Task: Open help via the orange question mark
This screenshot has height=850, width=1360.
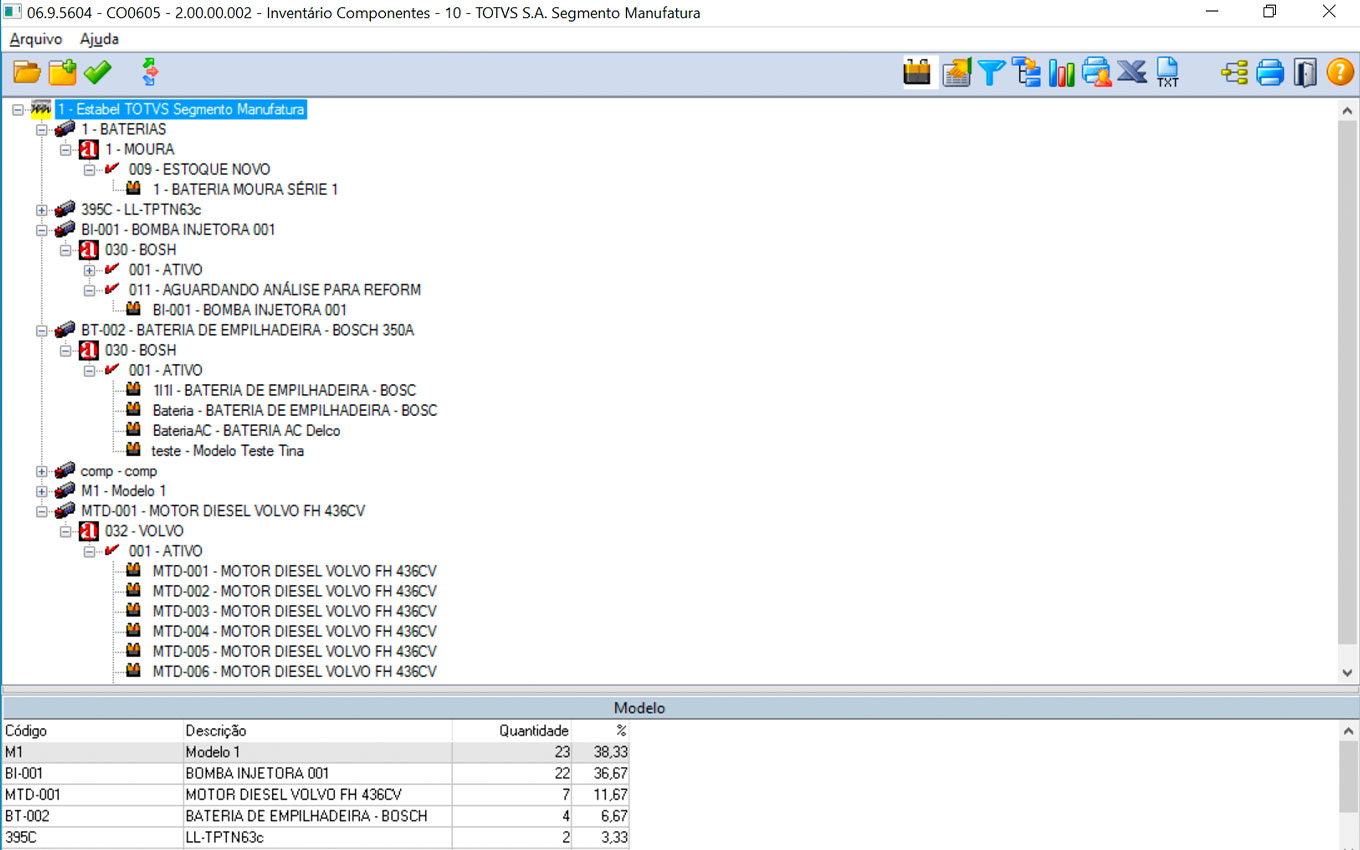Action: pos(1340,72)
